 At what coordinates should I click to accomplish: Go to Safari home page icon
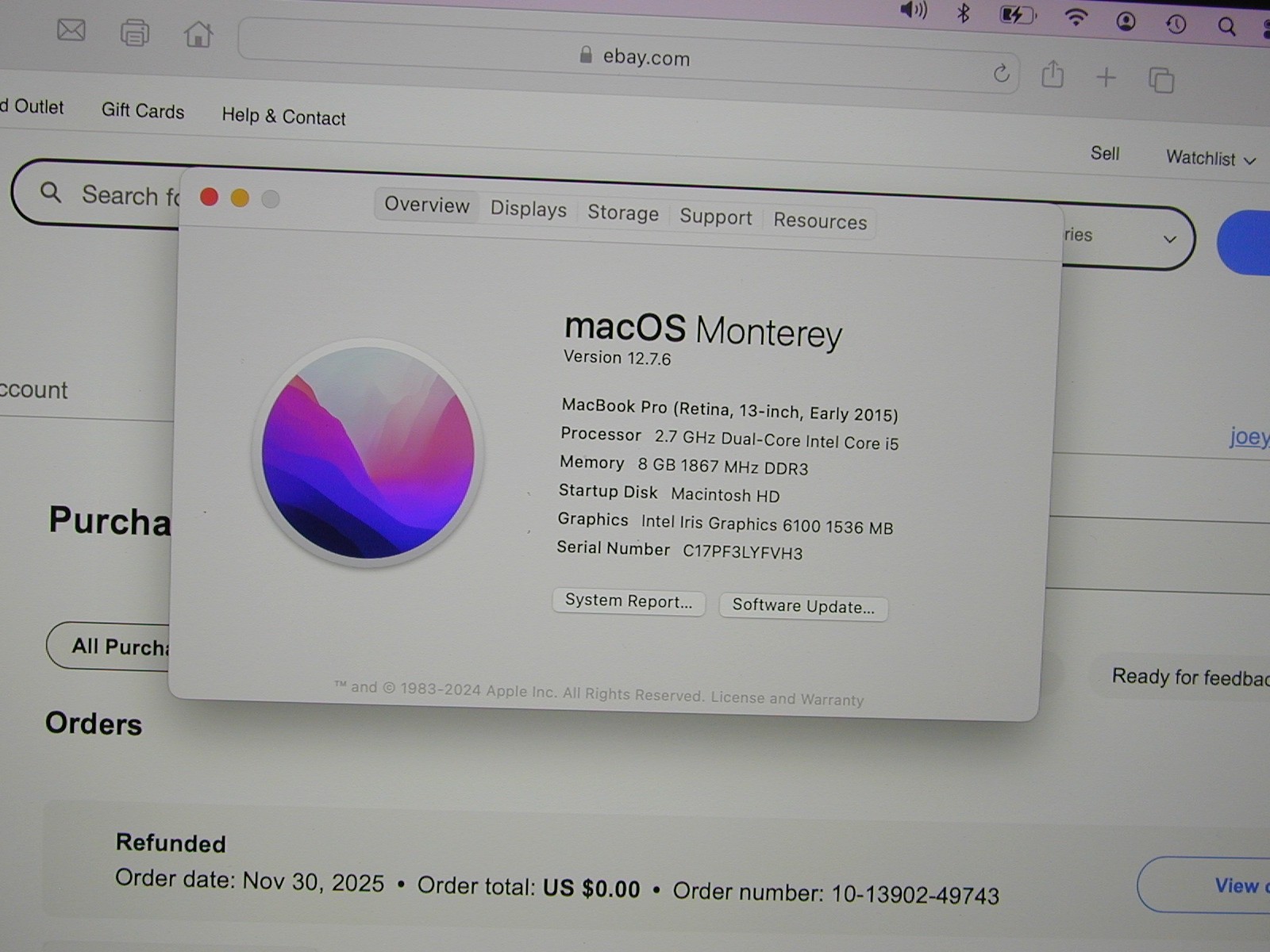point(198,34)
